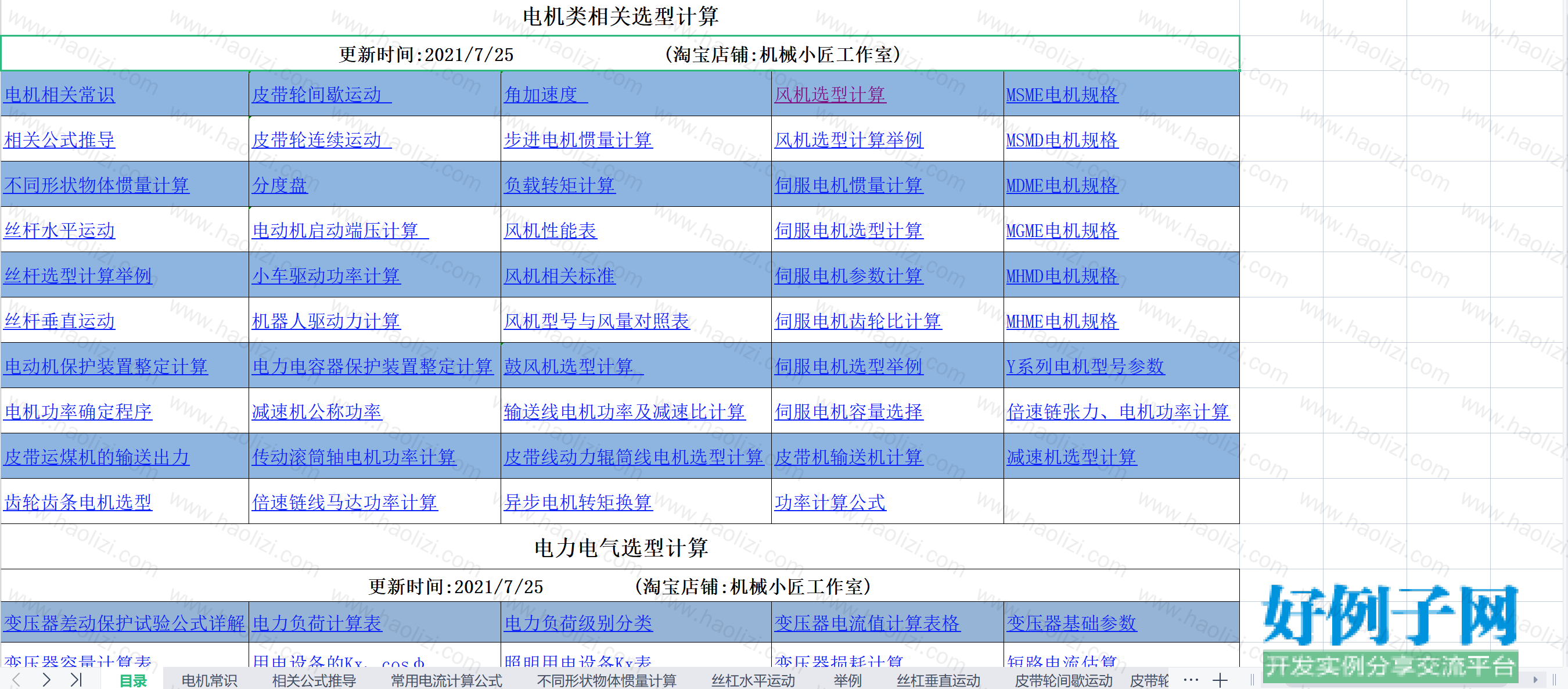The width and height of the screenshot is (1568, 689).
Task: Open the 步进电机惯量计算 link
Action: [578, 140]
